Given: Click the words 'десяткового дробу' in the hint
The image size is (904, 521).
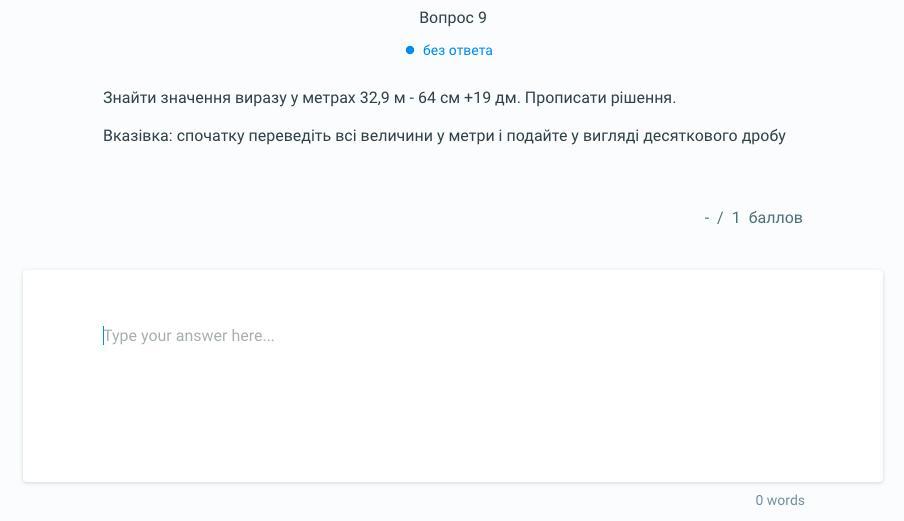Looking at the screenshot, I should tap(714, 136).
